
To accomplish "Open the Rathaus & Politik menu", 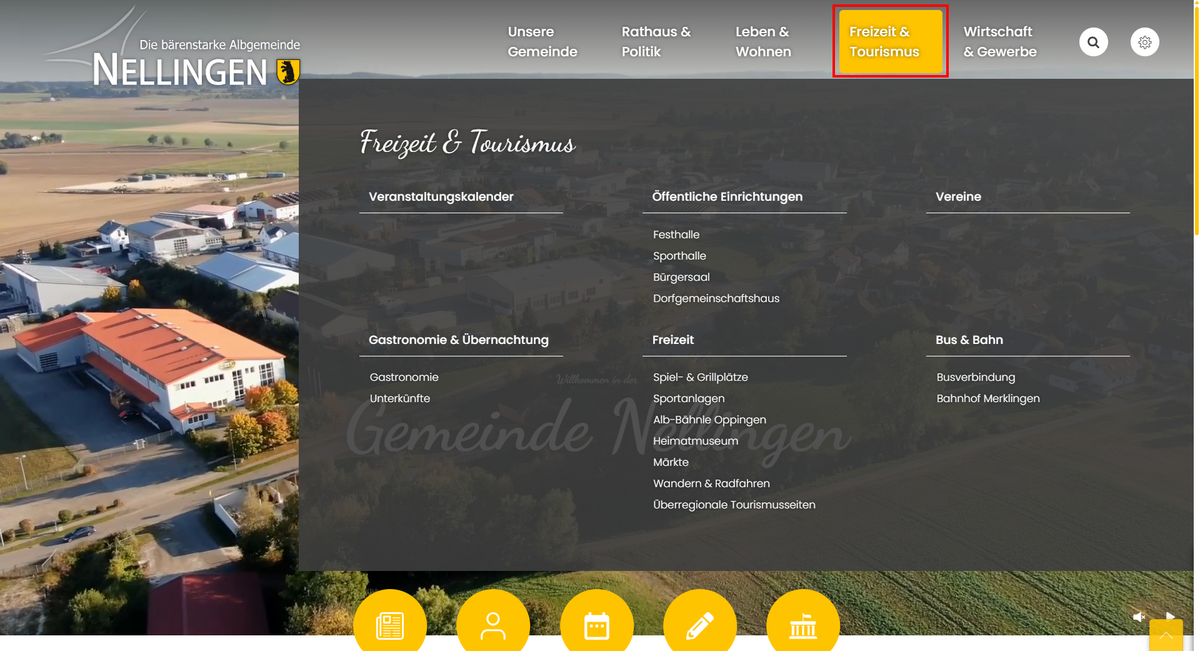I will coord(656,42).
